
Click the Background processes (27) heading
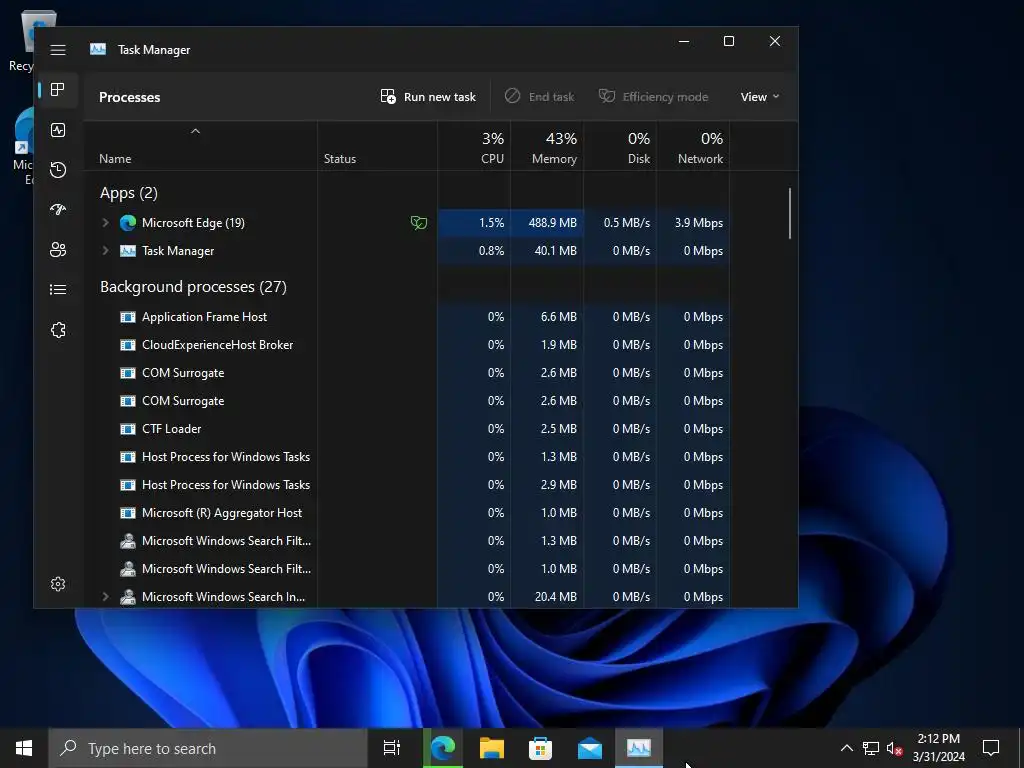click(x=193, y=287)
